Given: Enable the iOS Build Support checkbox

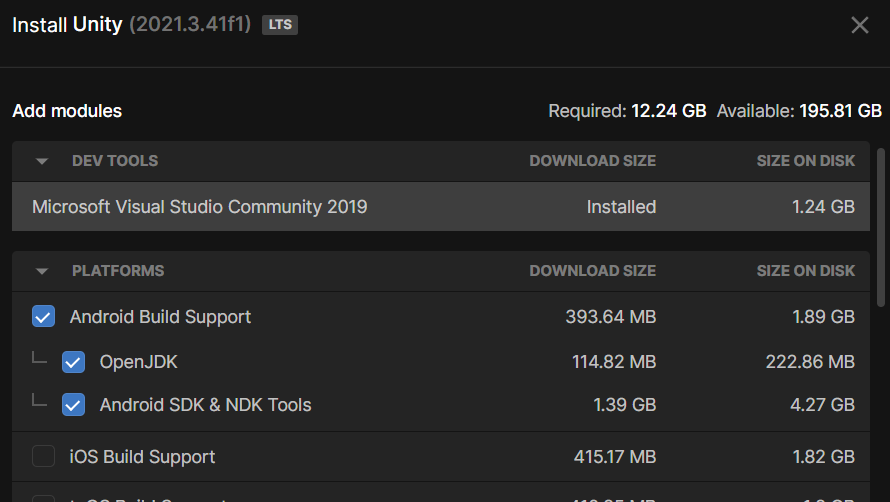Looking at the screenshot, I should point(43,457).
